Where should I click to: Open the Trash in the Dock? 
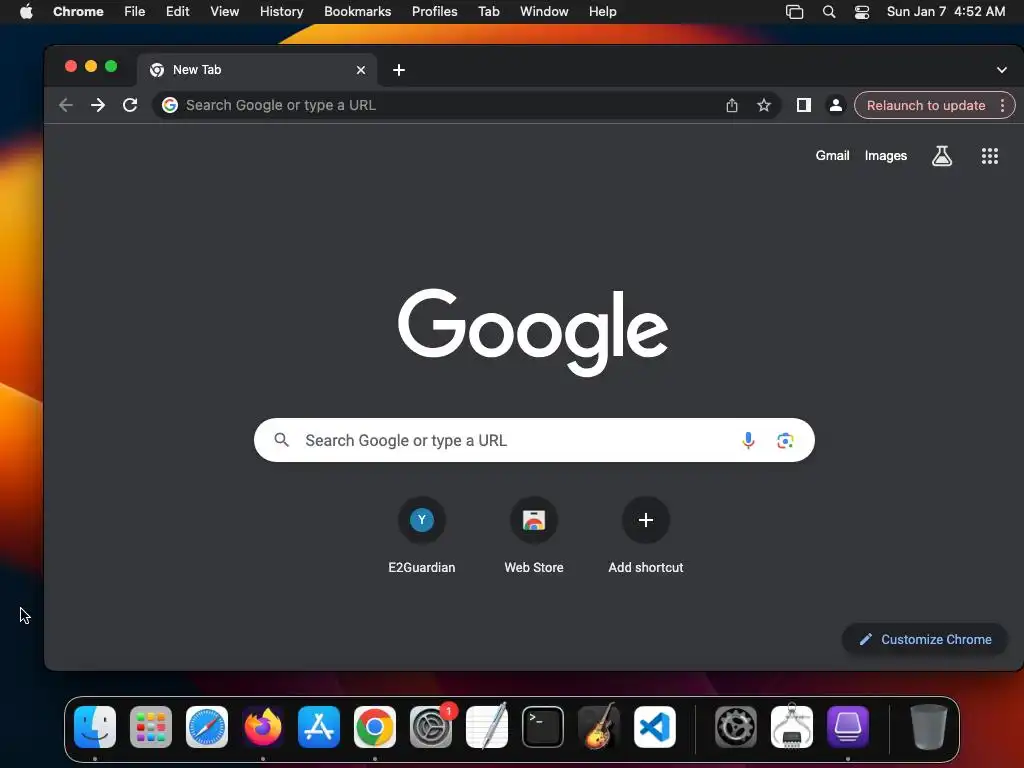click(x=928, y=727)
